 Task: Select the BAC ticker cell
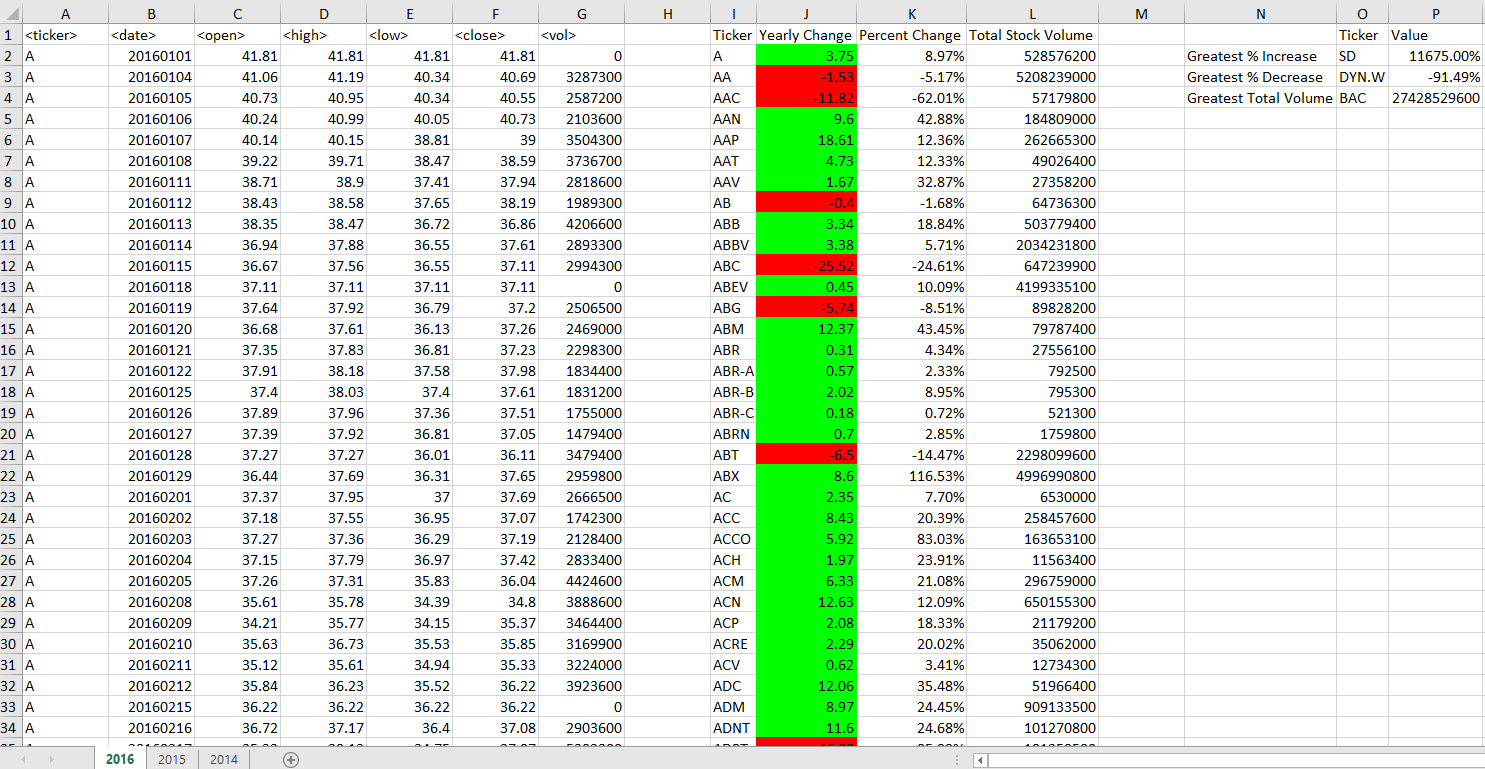(1362, 98)
